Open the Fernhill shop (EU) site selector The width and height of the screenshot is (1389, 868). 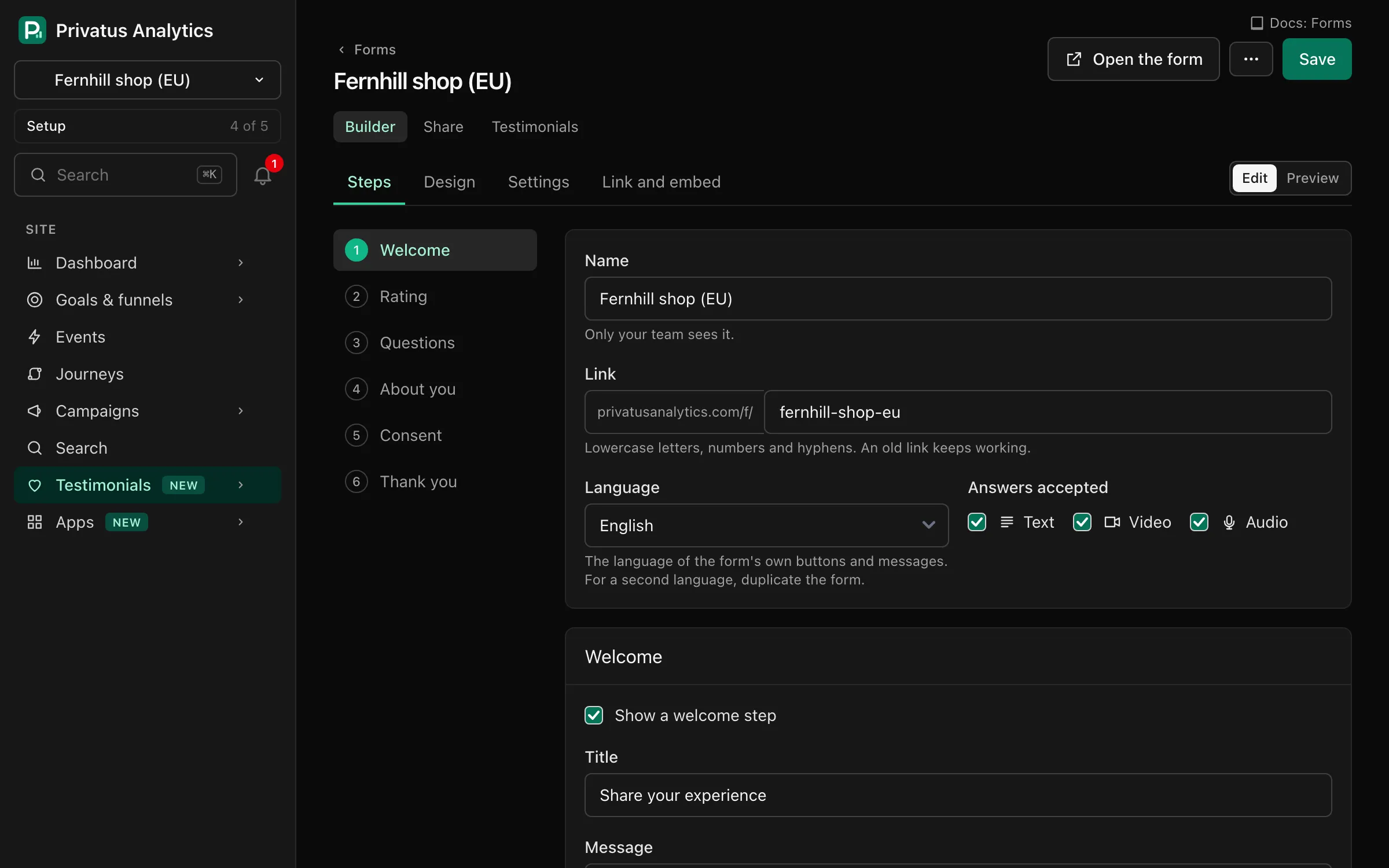(x=148, y=80)
